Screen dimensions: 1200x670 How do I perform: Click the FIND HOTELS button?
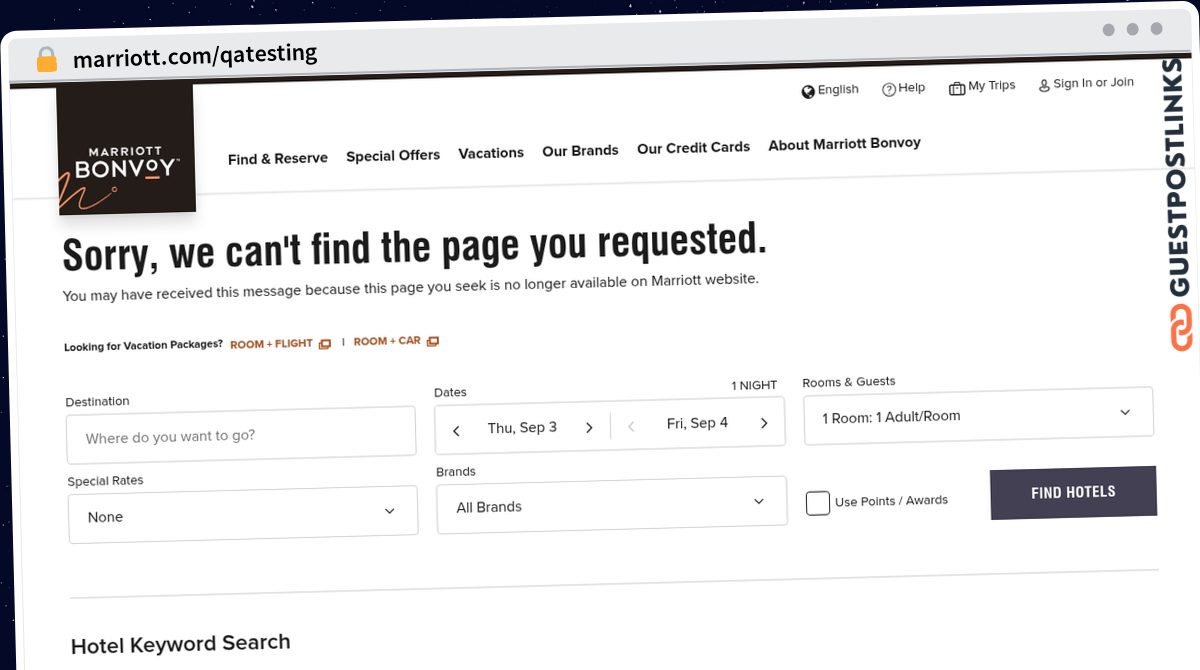[x=1073, y=492]
